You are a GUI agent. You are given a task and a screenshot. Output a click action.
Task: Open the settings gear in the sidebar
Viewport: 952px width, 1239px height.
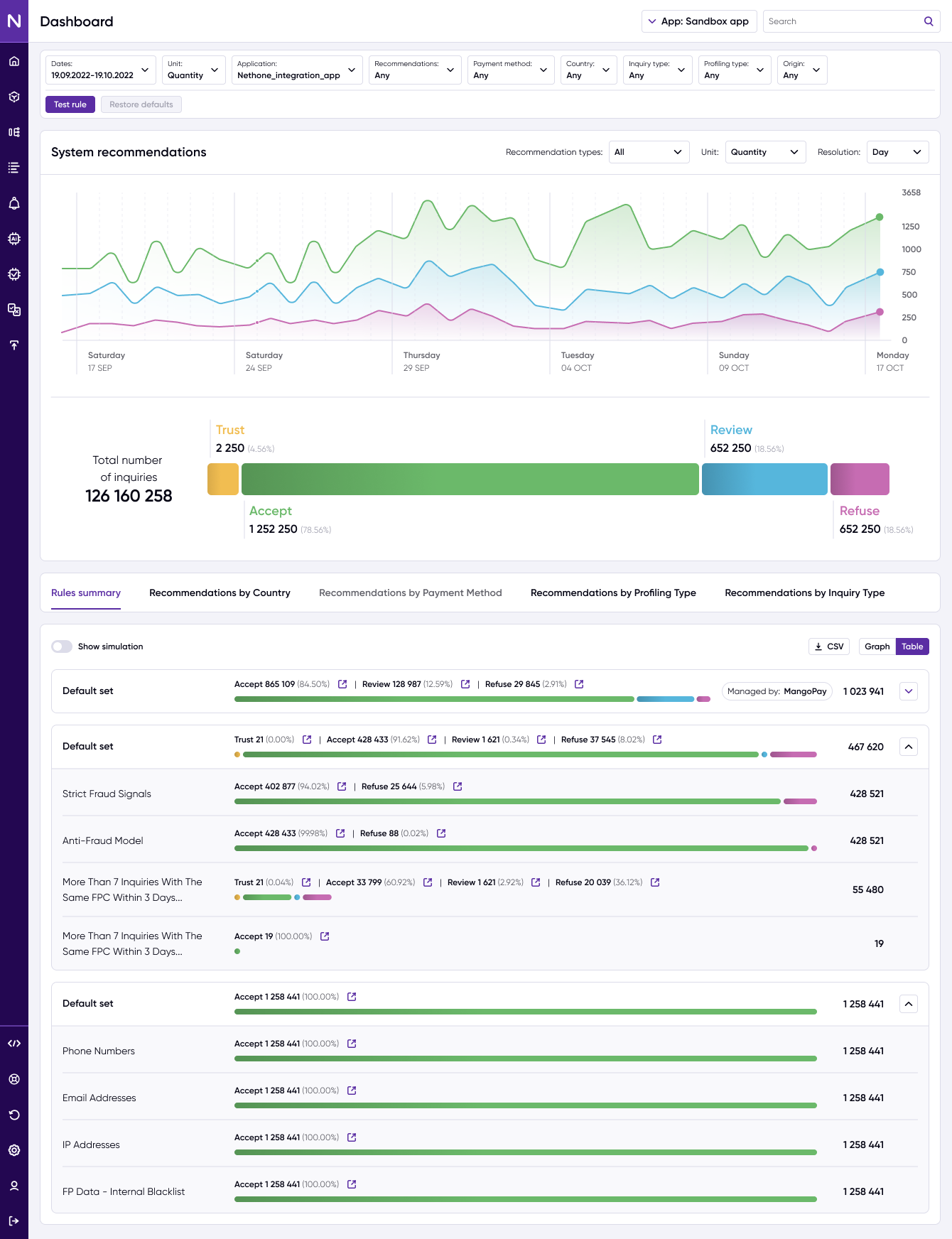(14, 1150)
